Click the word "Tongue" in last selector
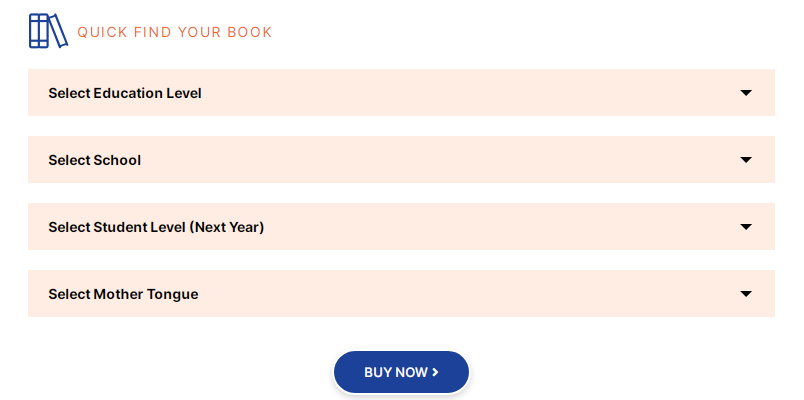804x400 pixels. (x=173, y=295)
